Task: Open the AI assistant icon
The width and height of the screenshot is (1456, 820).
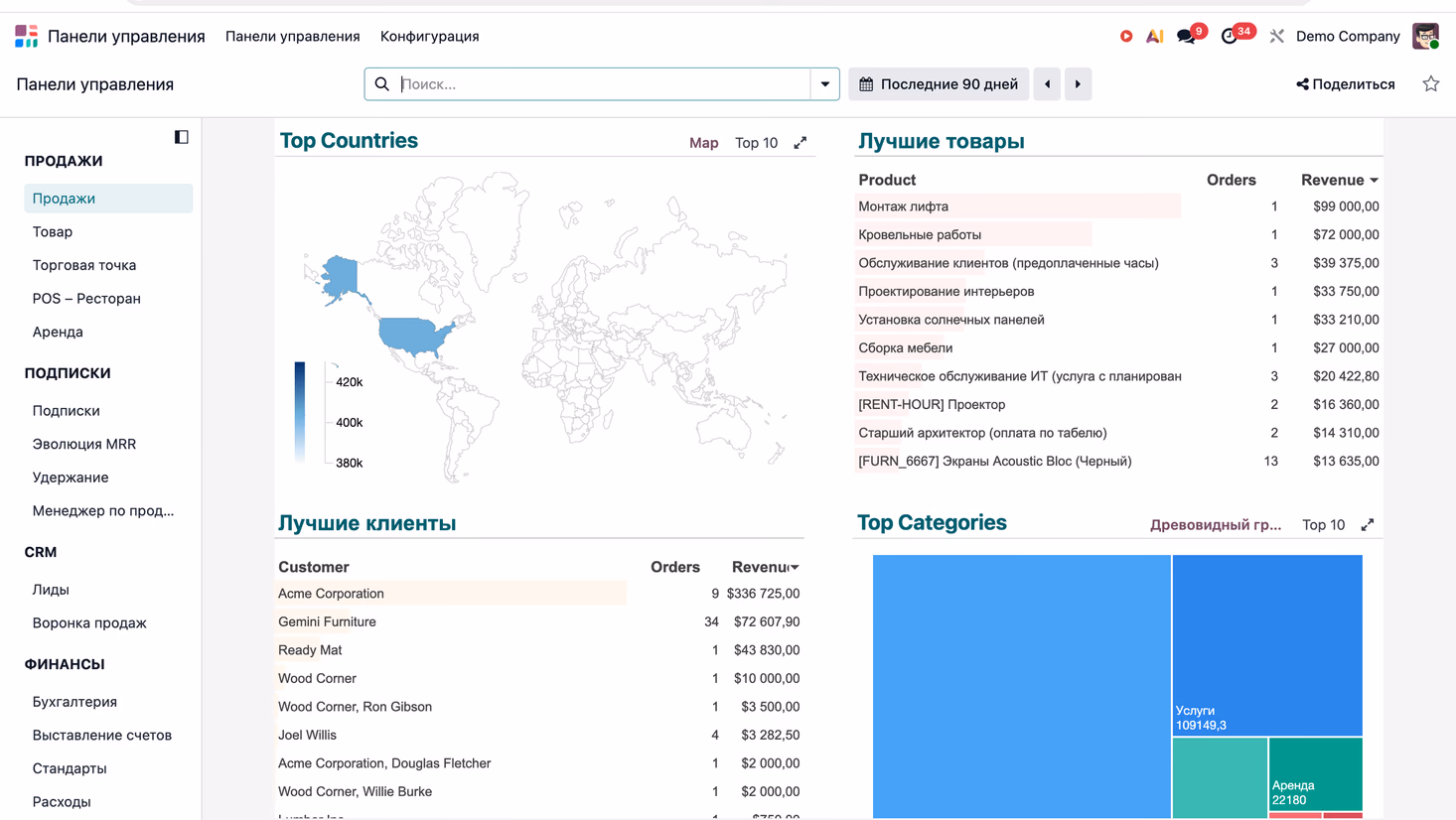Action: 1154,37
